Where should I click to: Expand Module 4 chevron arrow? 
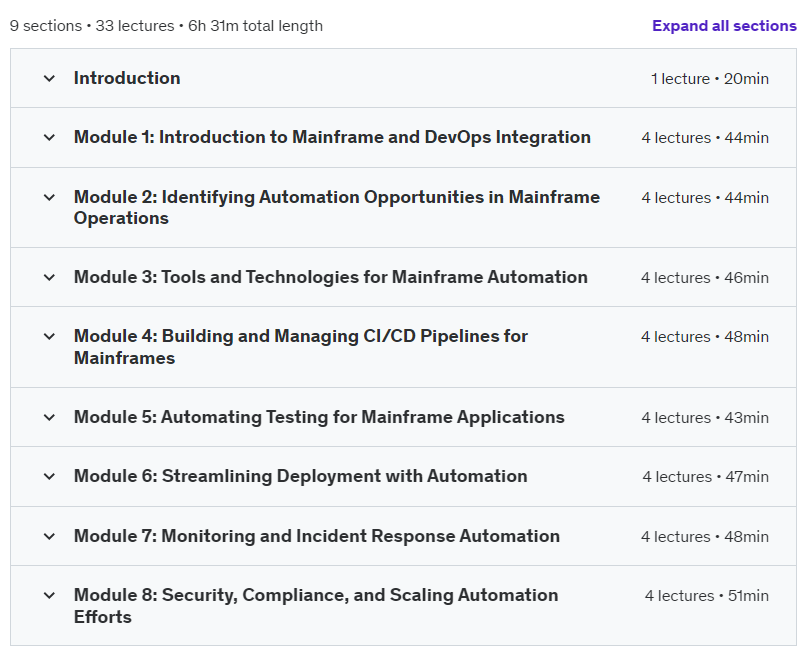(49, 336)
